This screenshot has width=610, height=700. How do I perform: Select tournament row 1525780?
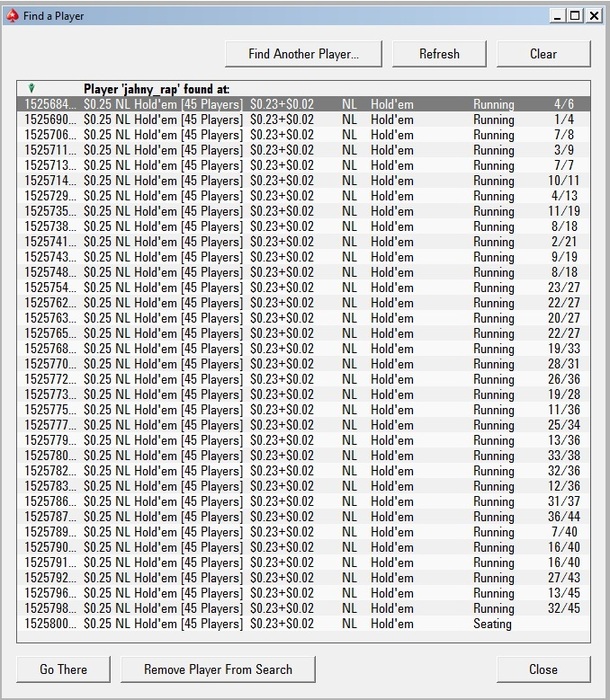(x=304, y=455)
